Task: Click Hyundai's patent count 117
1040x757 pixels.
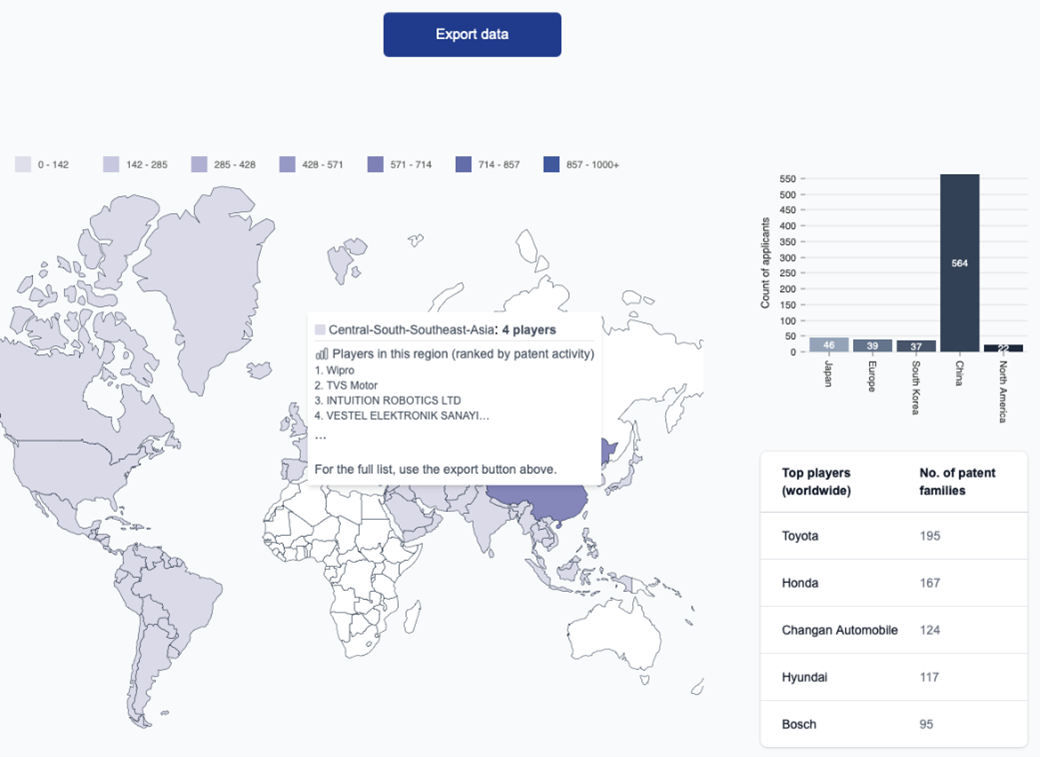Action: pos(929,677)
